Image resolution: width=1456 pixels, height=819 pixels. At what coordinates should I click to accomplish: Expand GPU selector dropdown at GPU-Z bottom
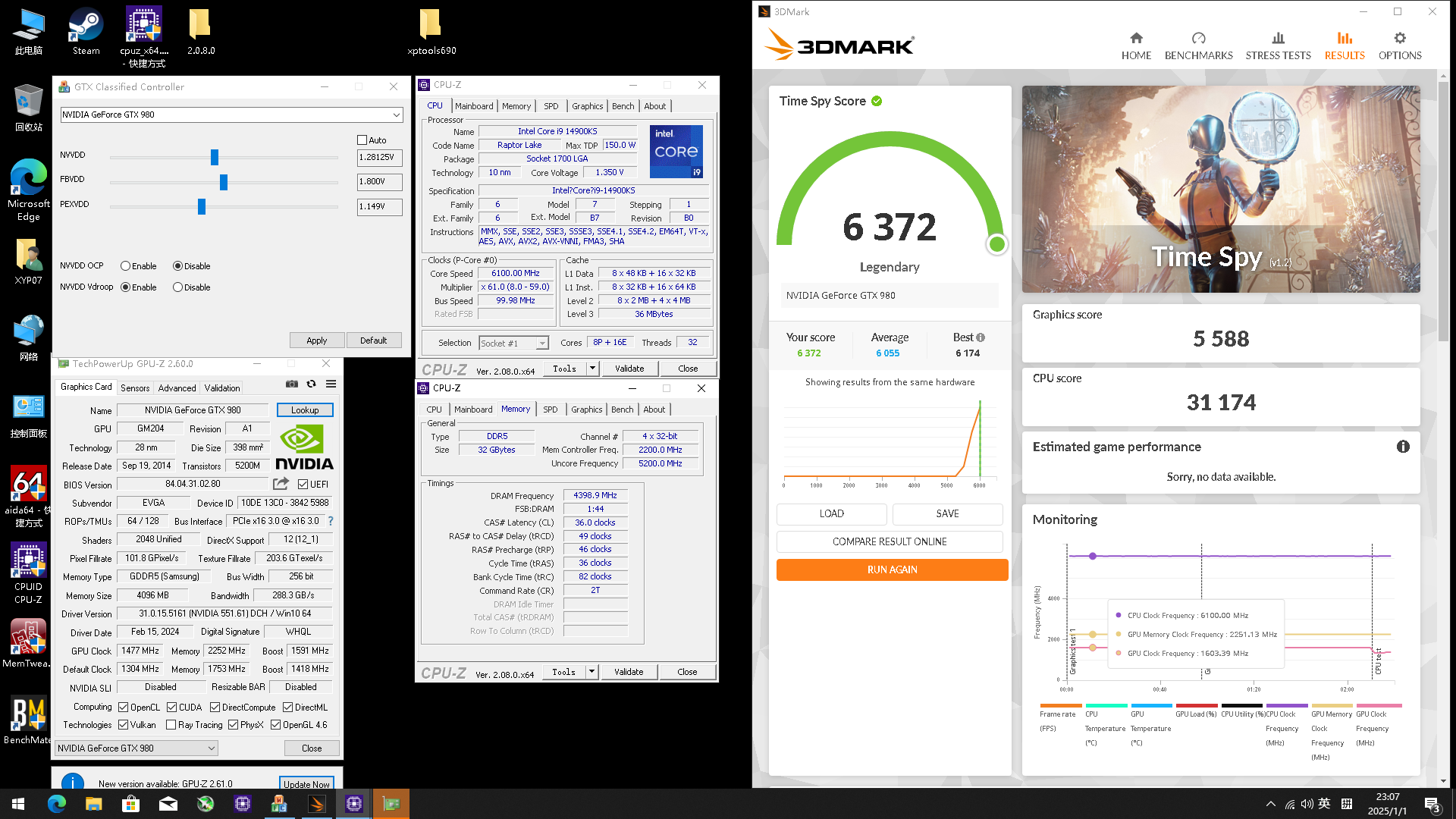[212, 748]
